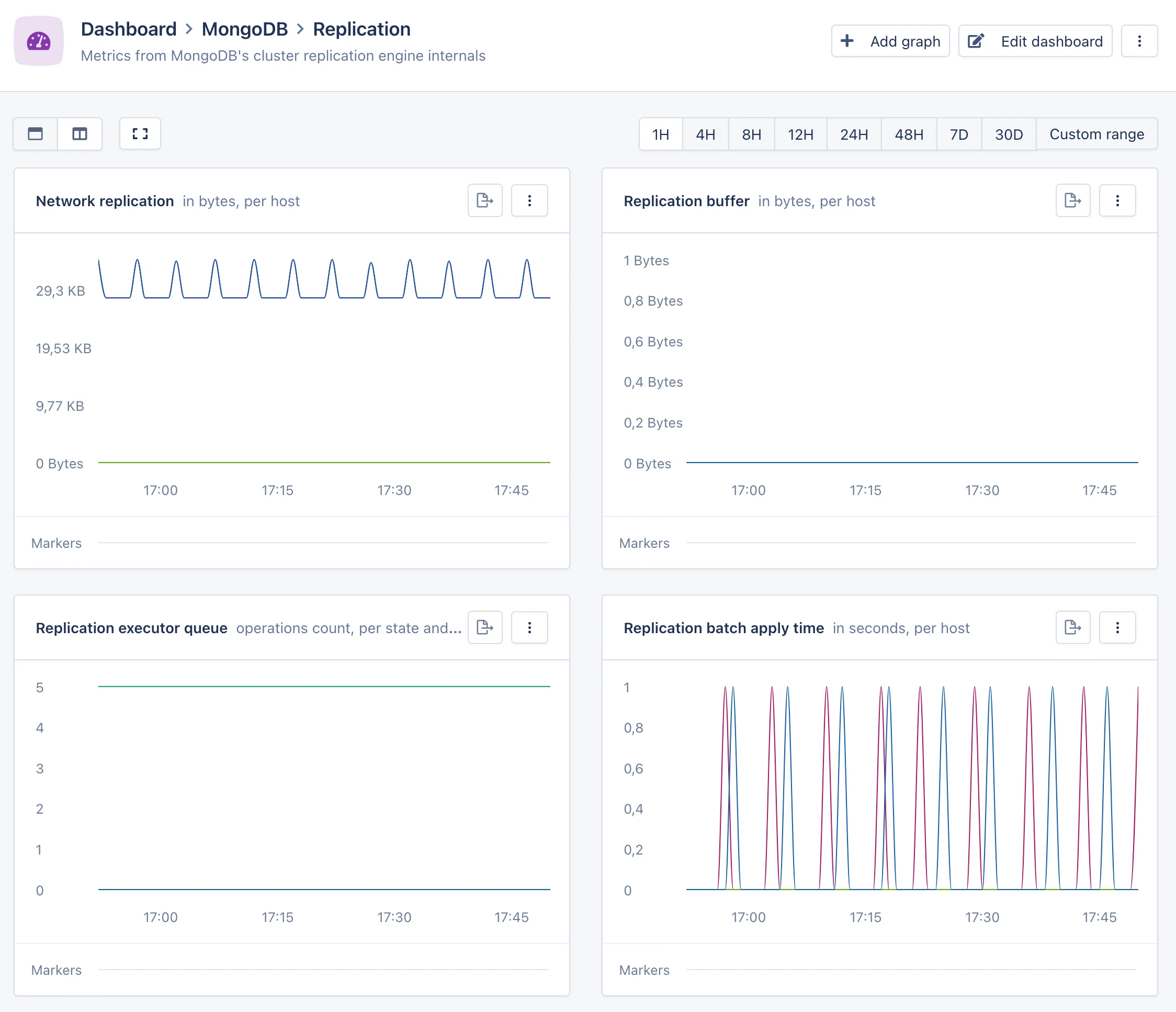The height and width of the screenshot is (1012, 1176).
Task: Click the Replication batch apply time title
Action: point(723,628)
